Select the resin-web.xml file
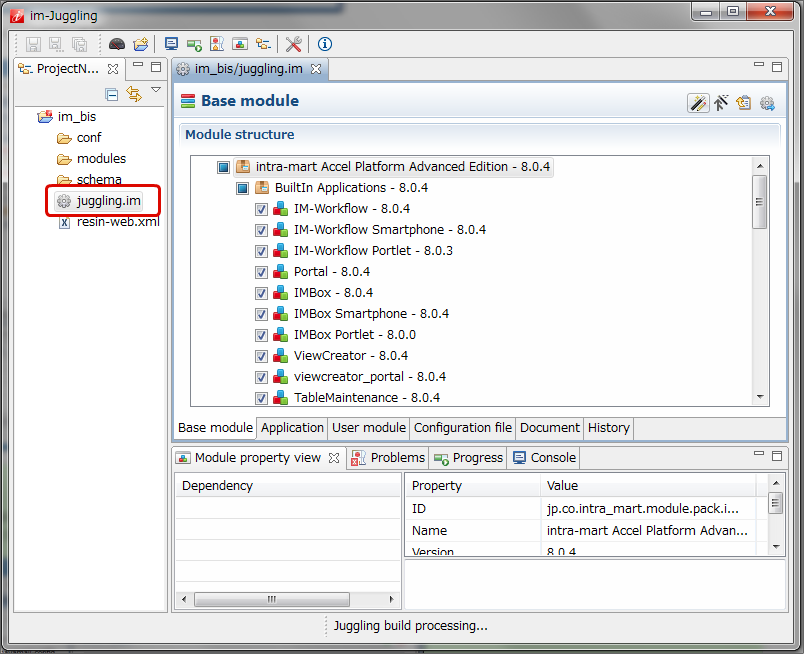The height and width of the screenshot is (654, 804). tap(118, 222)
